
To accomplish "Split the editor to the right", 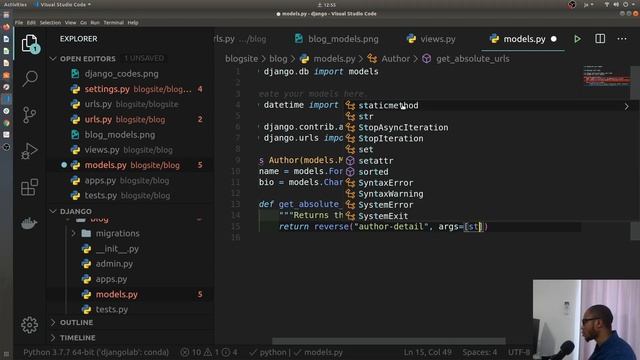I will coord(600,39).
